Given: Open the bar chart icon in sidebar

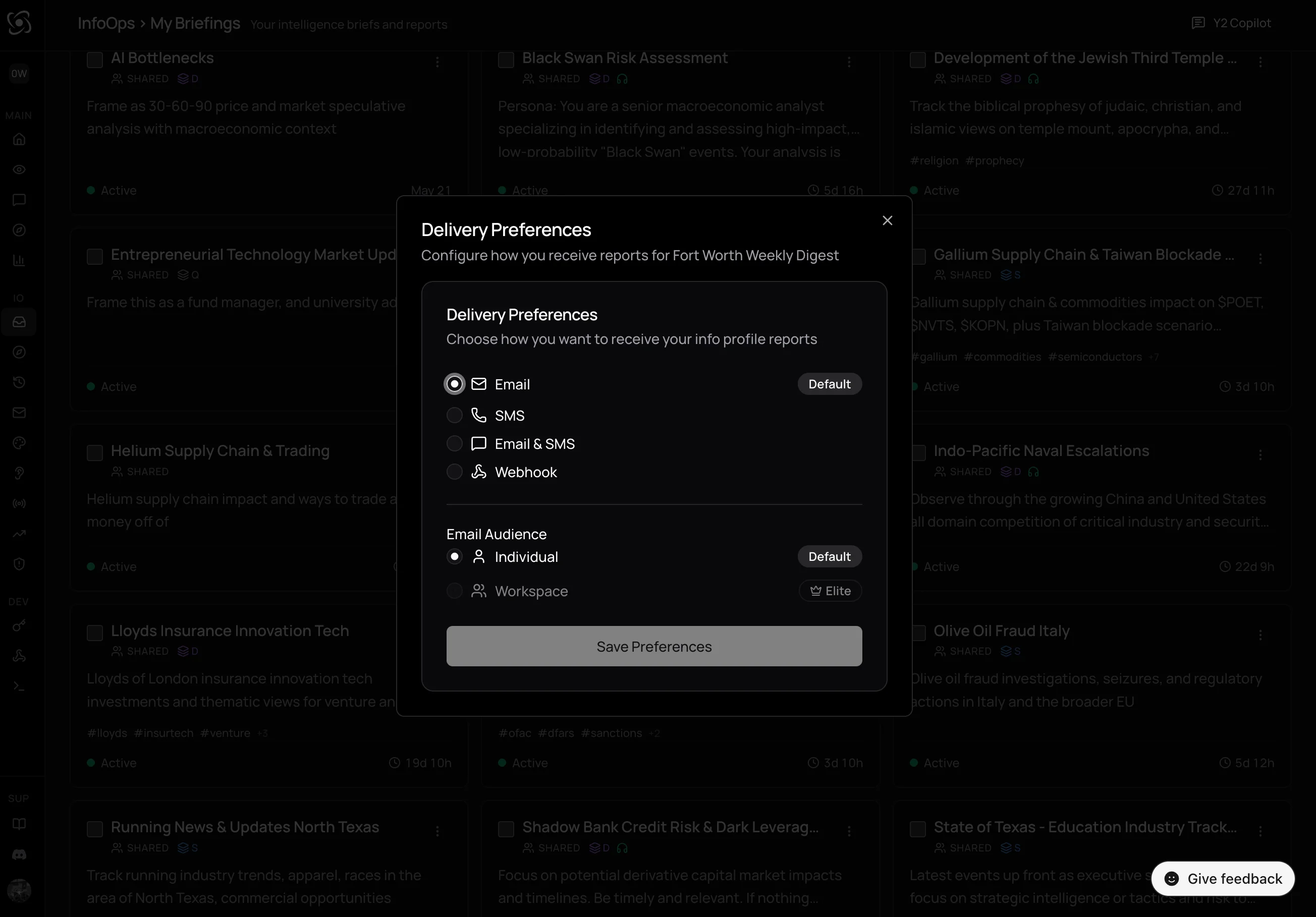Looking at the screenshot, I should (19, 261).
